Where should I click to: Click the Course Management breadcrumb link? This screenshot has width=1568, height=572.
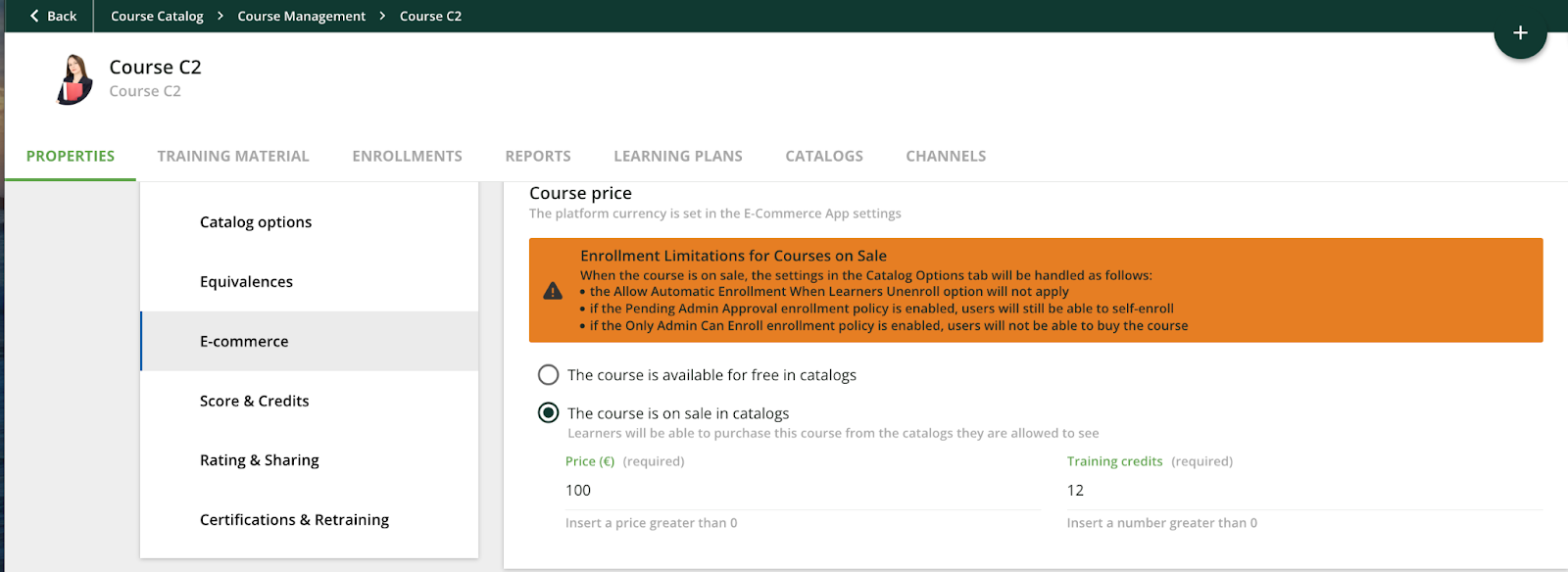301,16
